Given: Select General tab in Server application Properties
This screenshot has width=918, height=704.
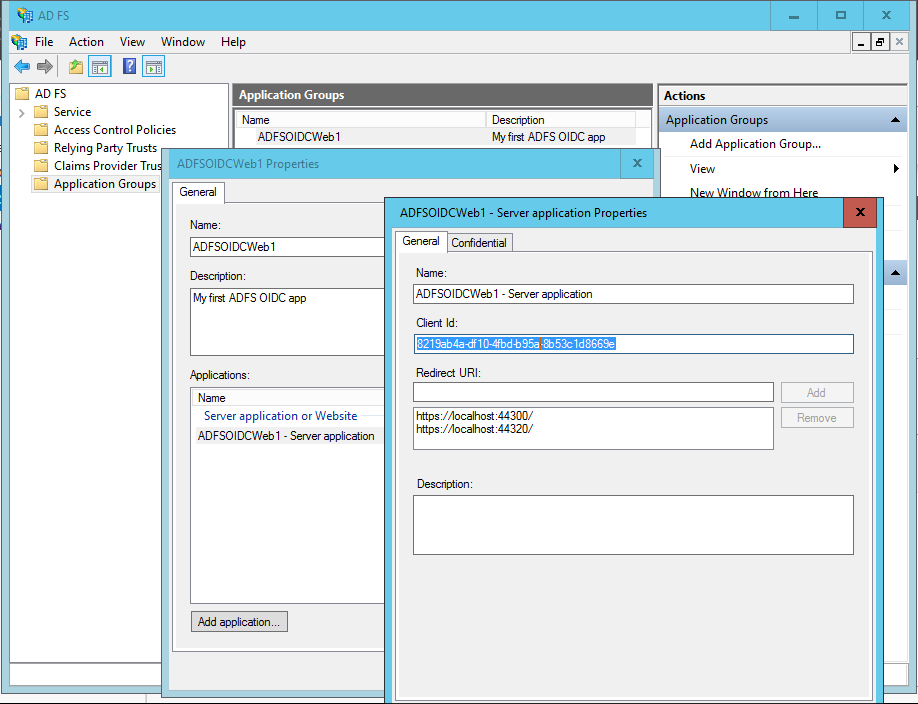Looking at the screenshot, I should tap(421, 241).
